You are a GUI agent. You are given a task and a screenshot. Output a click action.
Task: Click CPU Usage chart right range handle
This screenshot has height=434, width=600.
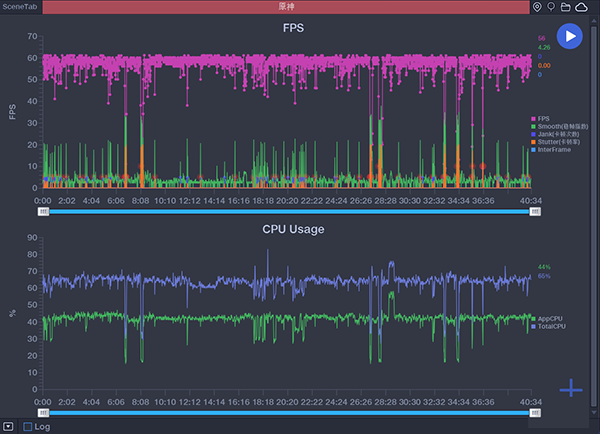point(535,412)
